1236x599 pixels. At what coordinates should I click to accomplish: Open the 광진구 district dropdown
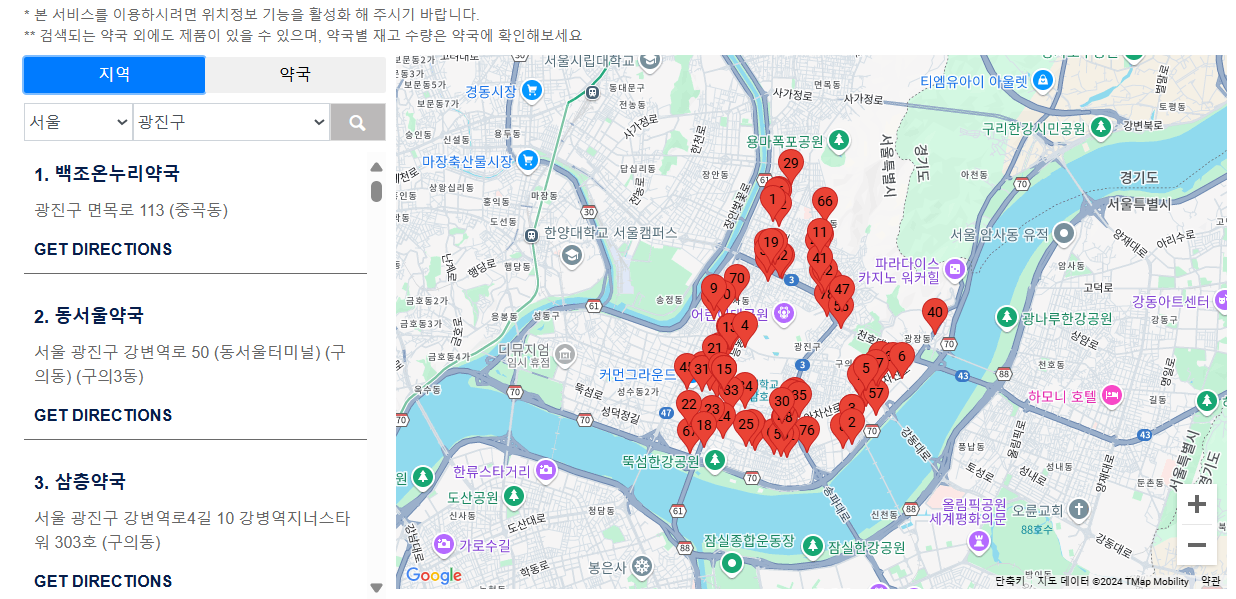pyautogui.click(x=232, y=122)
